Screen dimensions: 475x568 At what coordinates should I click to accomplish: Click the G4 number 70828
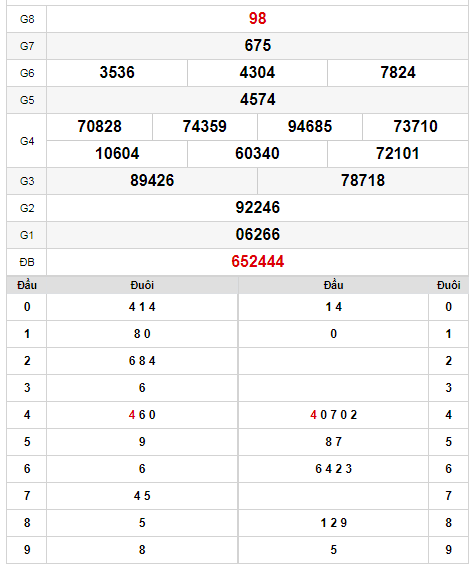[99, 127]
